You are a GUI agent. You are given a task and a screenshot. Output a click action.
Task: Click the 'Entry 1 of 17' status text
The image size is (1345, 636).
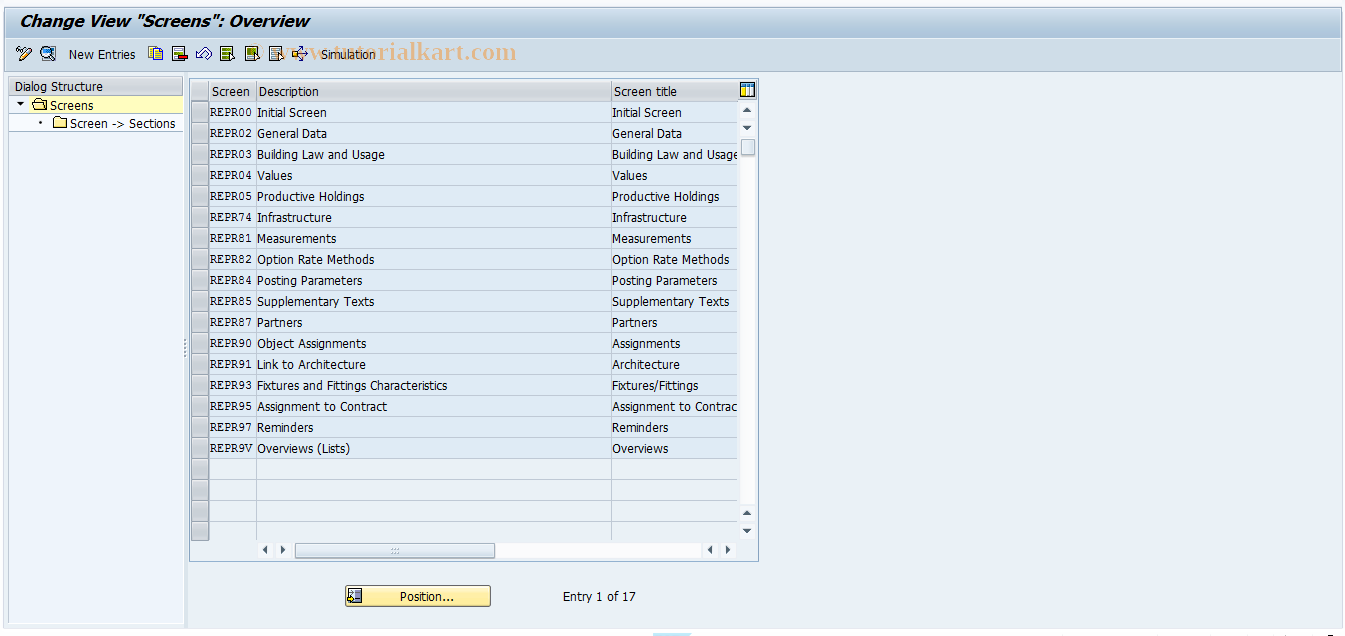(x=599, y=597)
